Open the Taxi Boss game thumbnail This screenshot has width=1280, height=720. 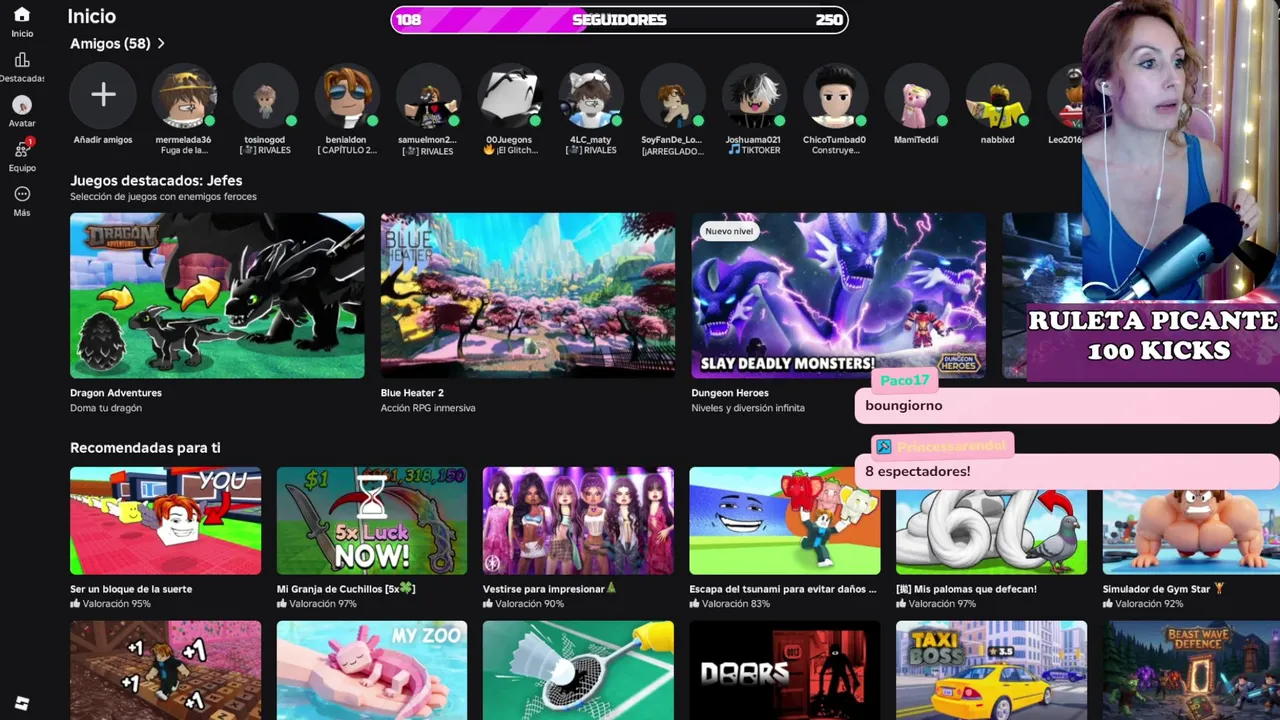[x=991, y=670]
